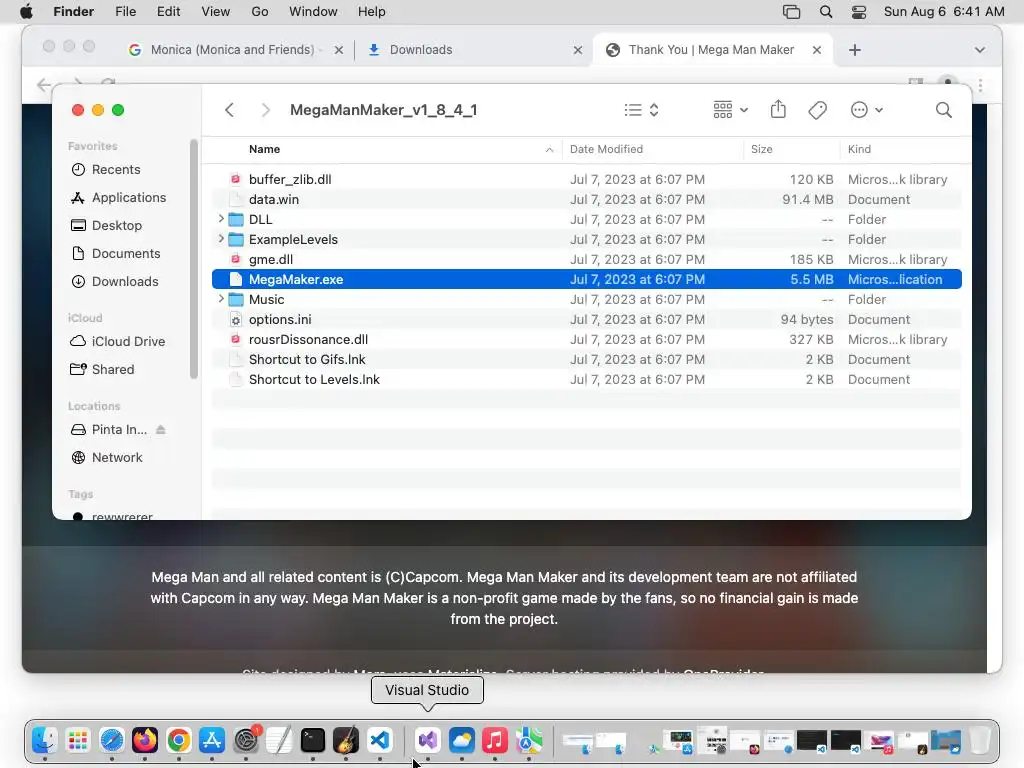Launch Visual Studio Code from the Dock
Viewport: 1024px width, 768px height.
tap(380, 740)
